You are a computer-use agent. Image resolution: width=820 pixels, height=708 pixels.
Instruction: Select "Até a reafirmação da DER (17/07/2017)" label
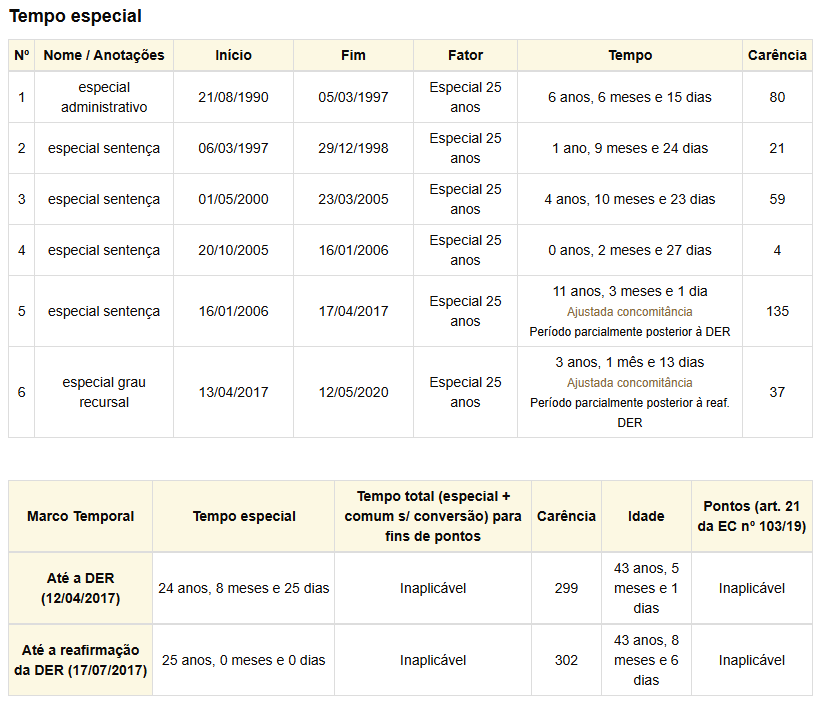[x=81, y=660]
